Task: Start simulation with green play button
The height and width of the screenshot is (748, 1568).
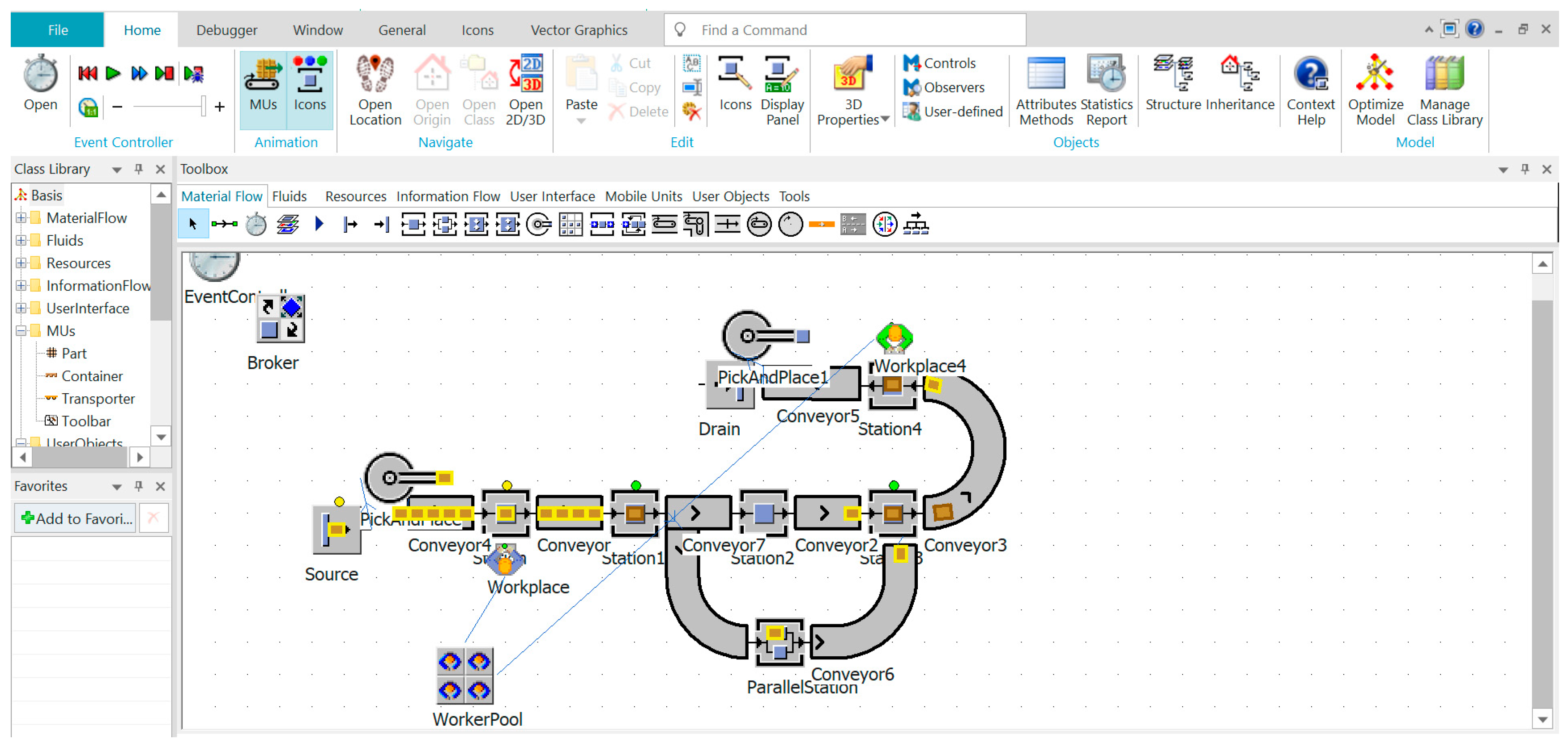Action: click(113, 74)
